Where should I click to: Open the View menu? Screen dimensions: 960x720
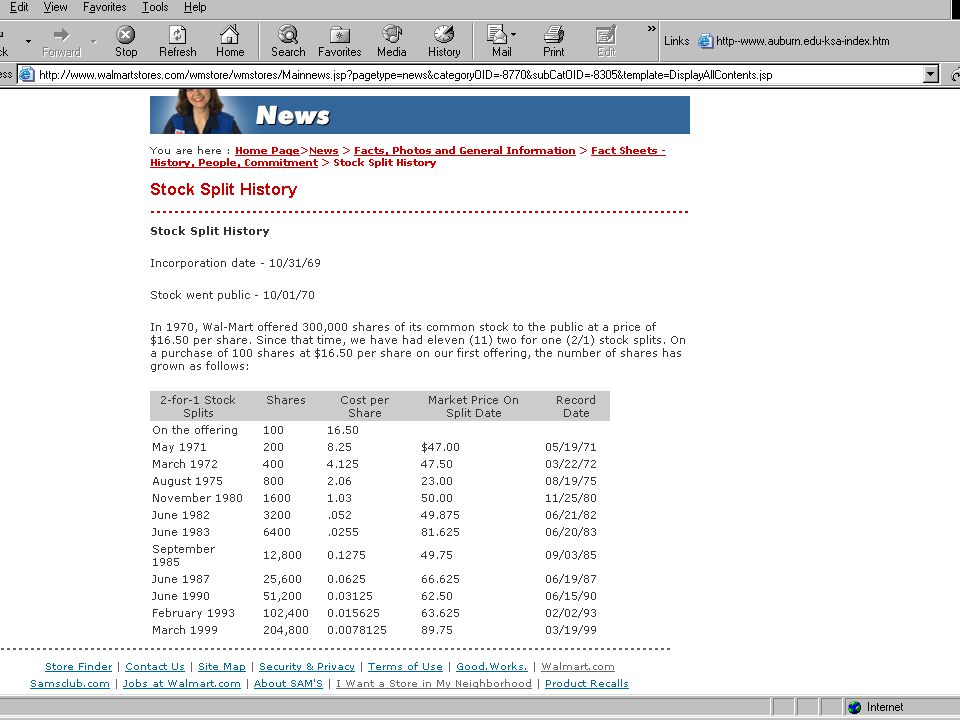coord(55,7)
